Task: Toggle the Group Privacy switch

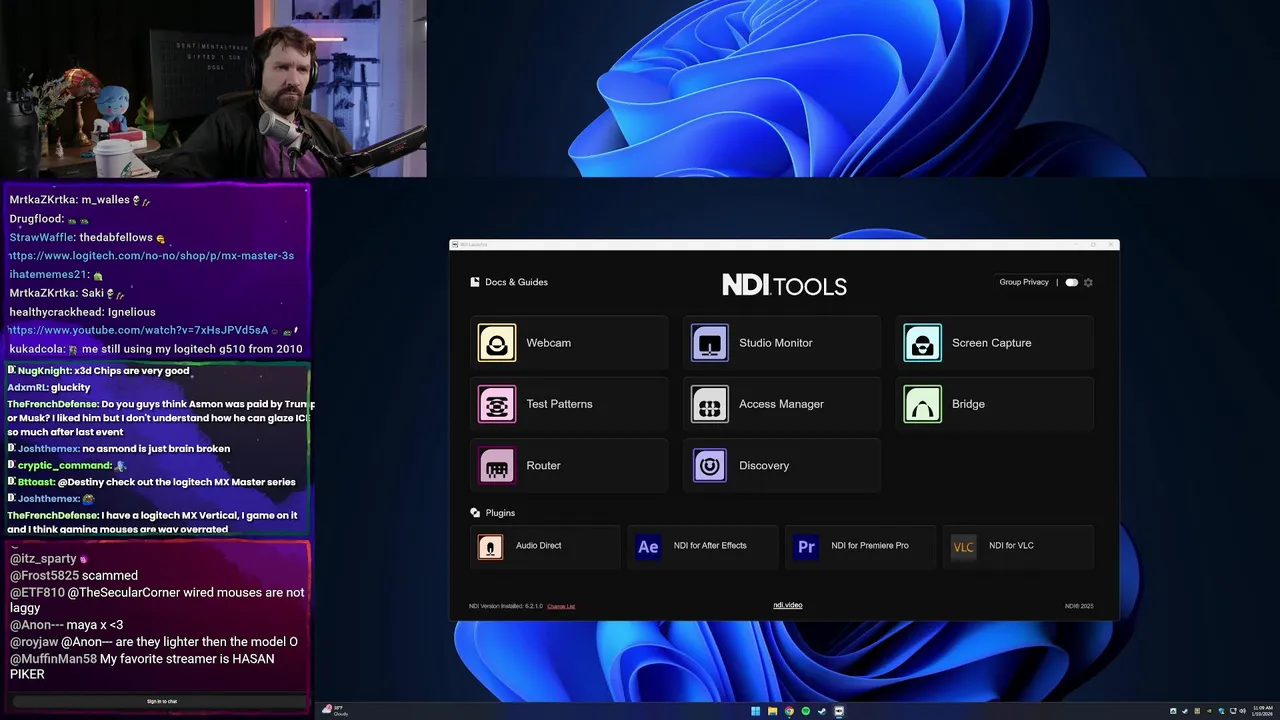Action: (1071, 282)
